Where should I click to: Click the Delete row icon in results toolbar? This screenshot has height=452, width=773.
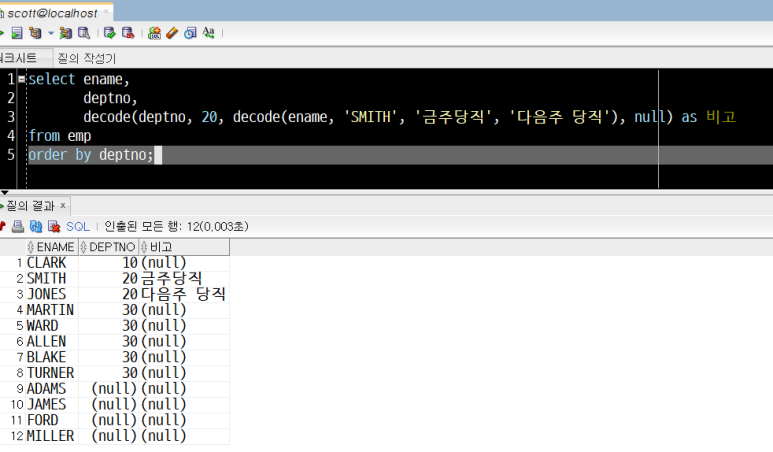[x=54, y=226]
